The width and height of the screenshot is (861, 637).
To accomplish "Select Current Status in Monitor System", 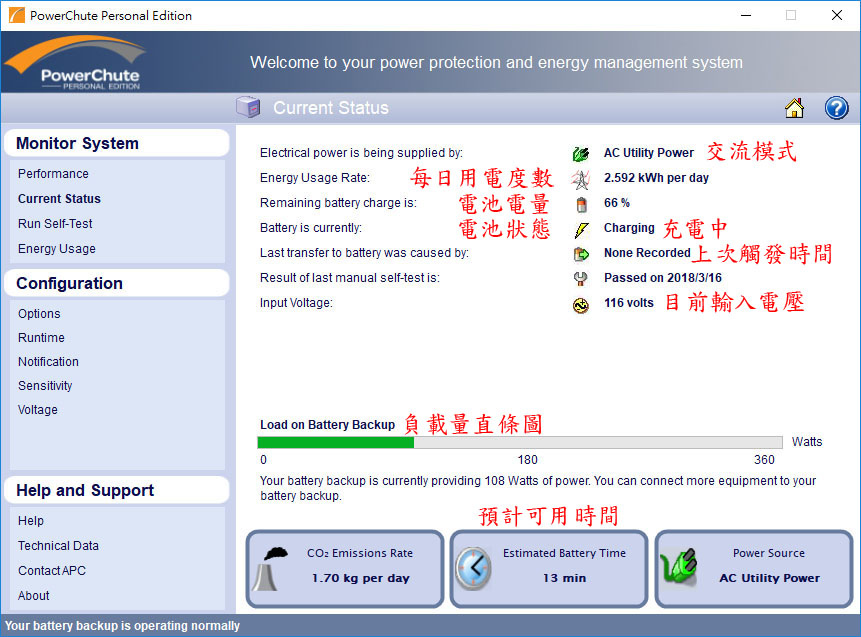I will (x=59, y=199).
